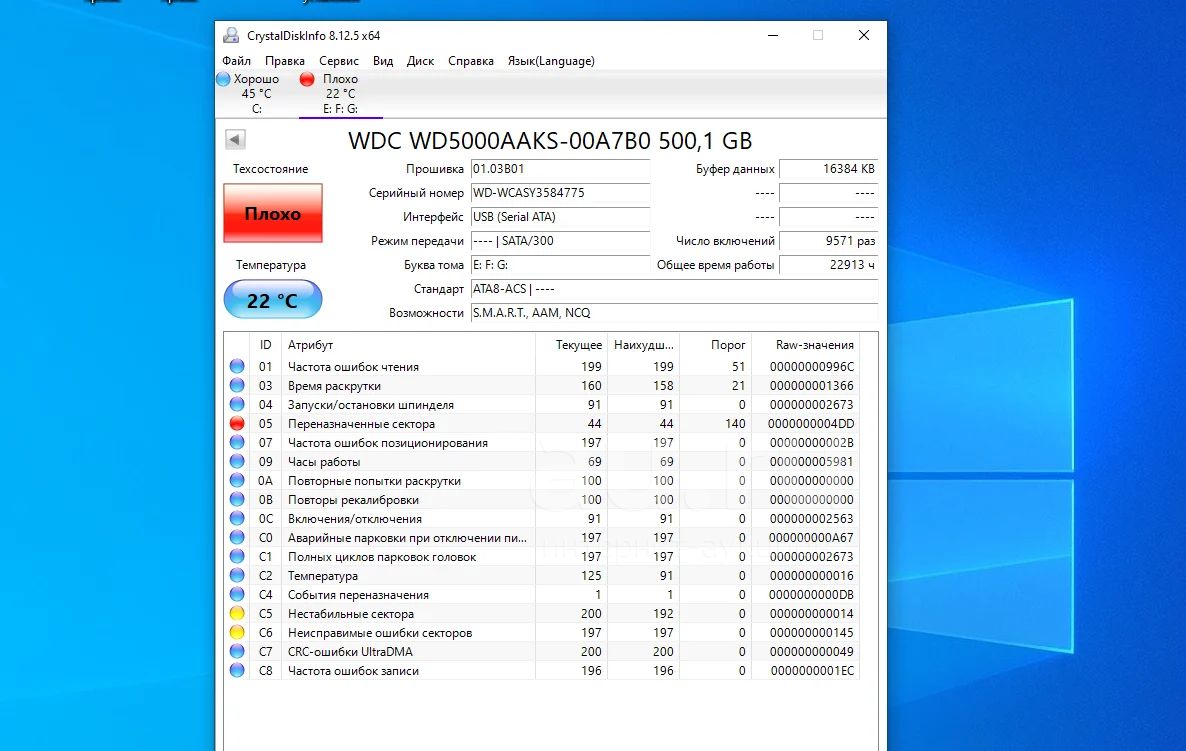Close the CrystalDiskInfo window
This screenshot has height=751, width=1186.
[x=864, y=36]
